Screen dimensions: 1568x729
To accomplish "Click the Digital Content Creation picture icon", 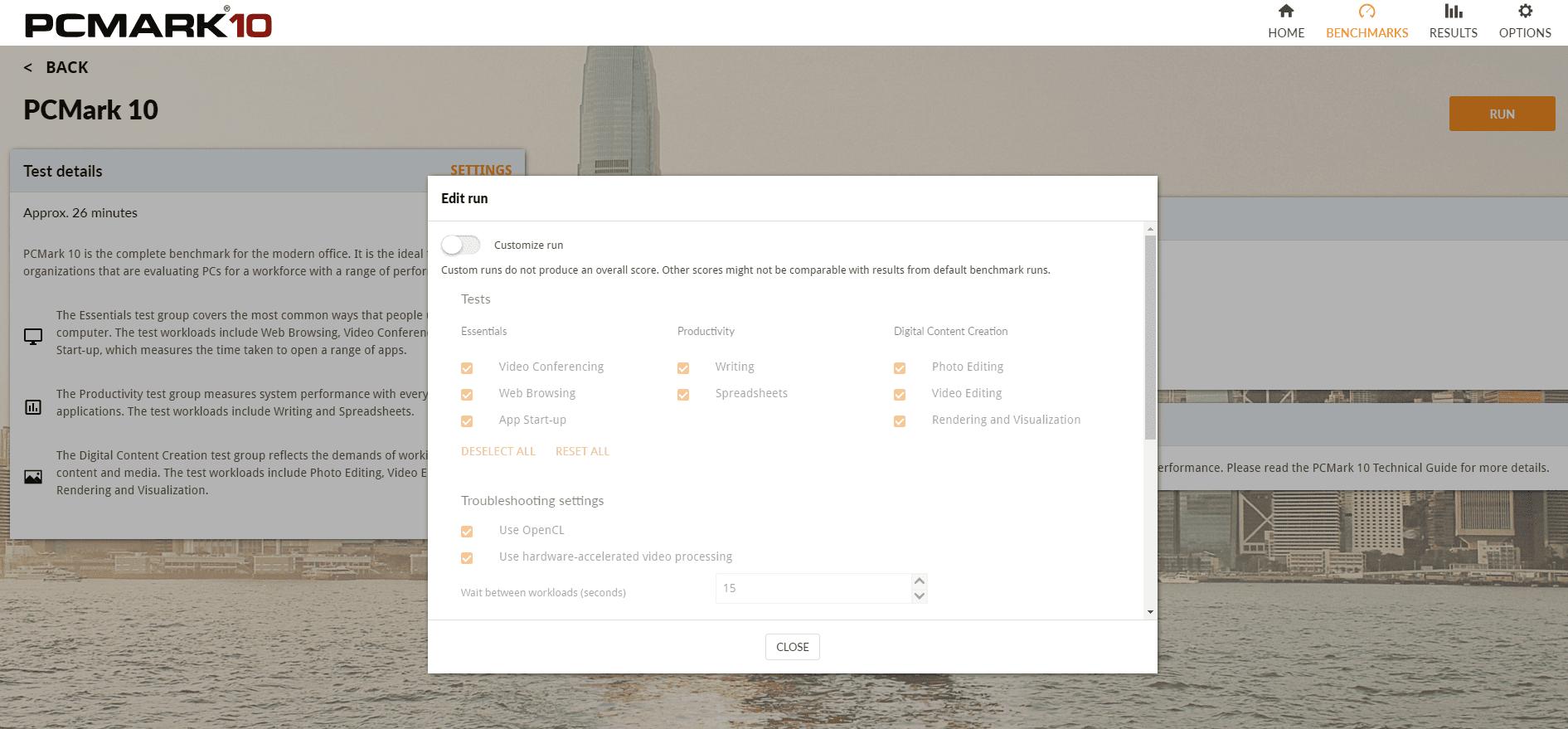I will [33, 477].
